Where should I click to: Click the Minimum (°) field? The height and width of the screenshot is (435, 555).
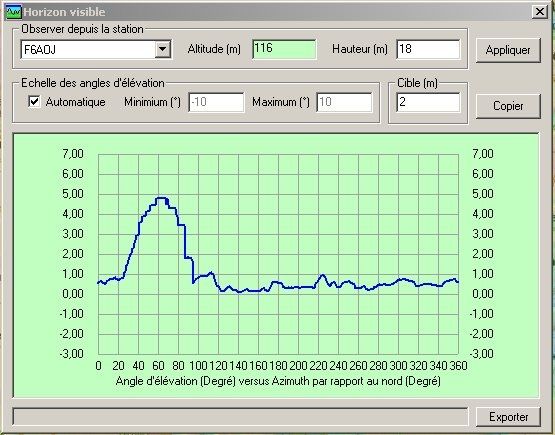(x=216, y=102)
